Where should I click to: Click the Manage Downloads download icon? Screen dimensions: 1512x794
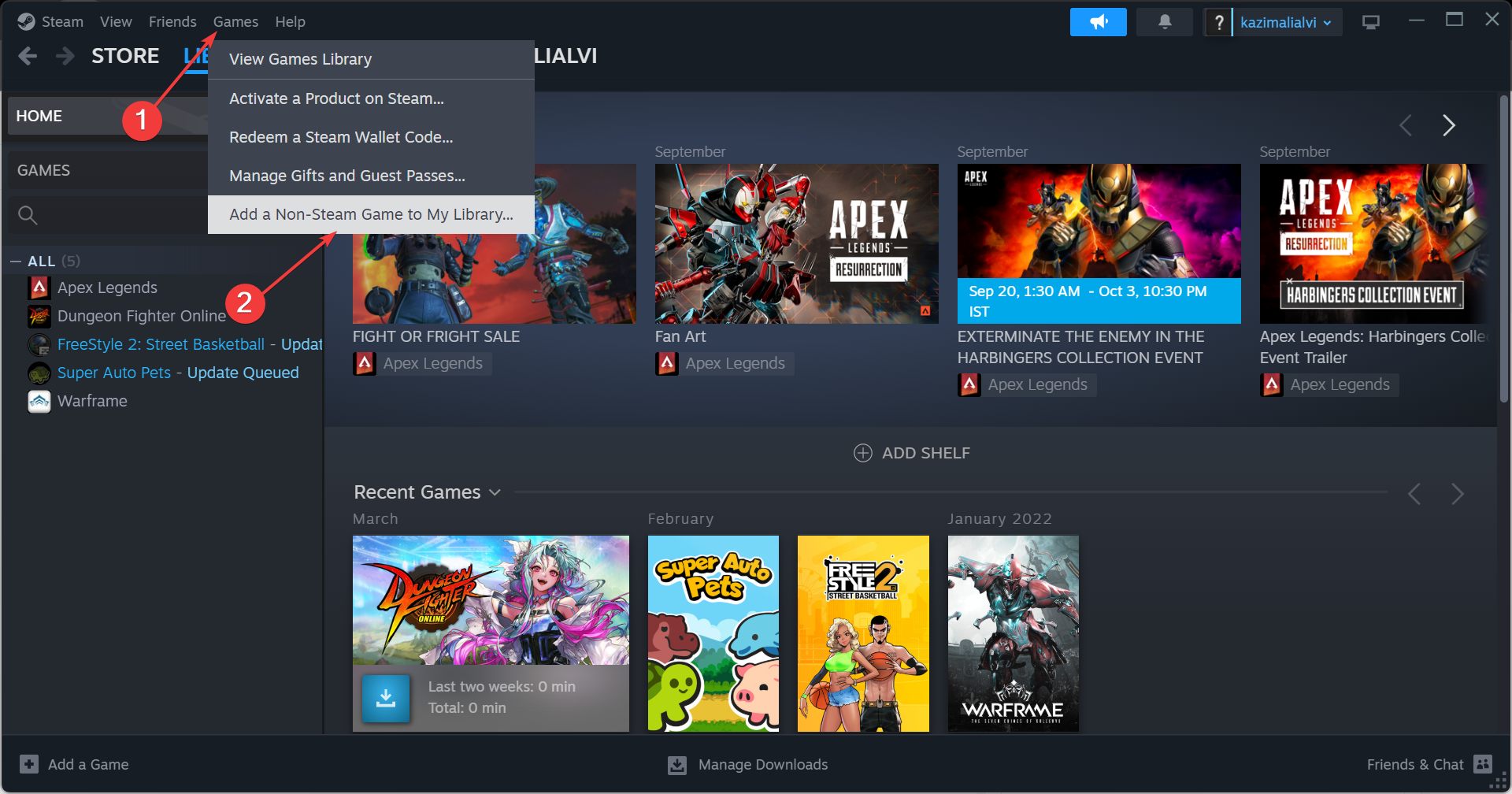click(x=677, y=765)
